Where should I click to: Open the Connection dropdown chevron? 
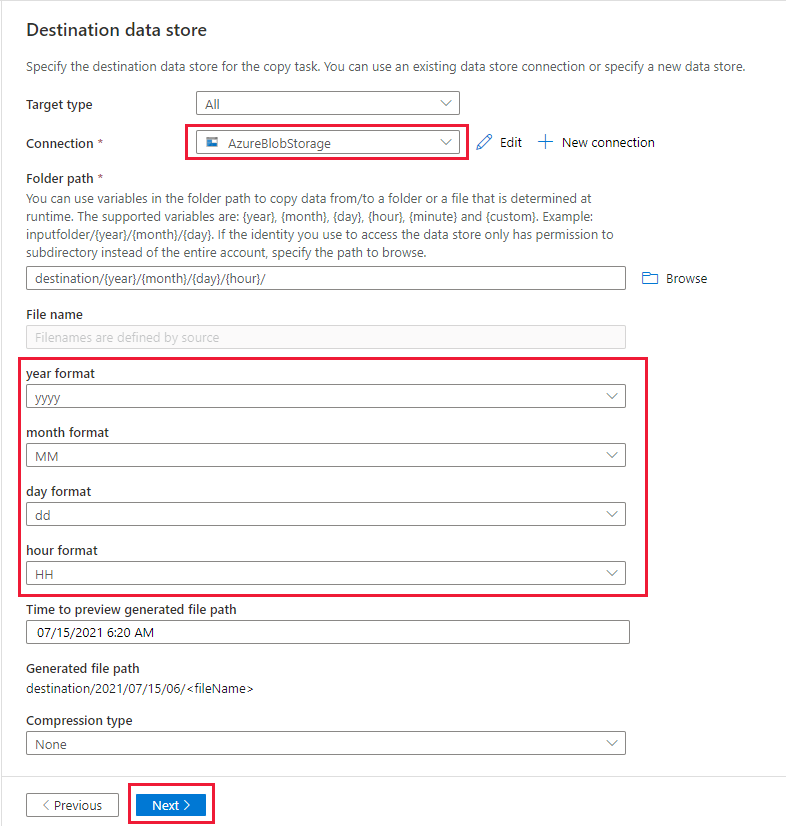(x=446, y=142)
